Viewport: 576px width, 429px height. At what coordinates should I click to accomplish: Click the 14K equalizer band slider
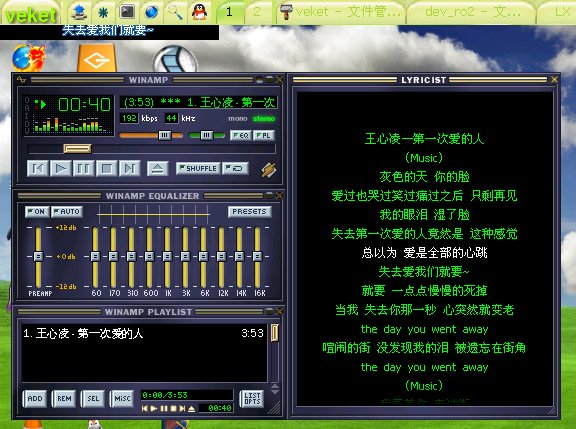pyautogui.click(x=239, y=256)
